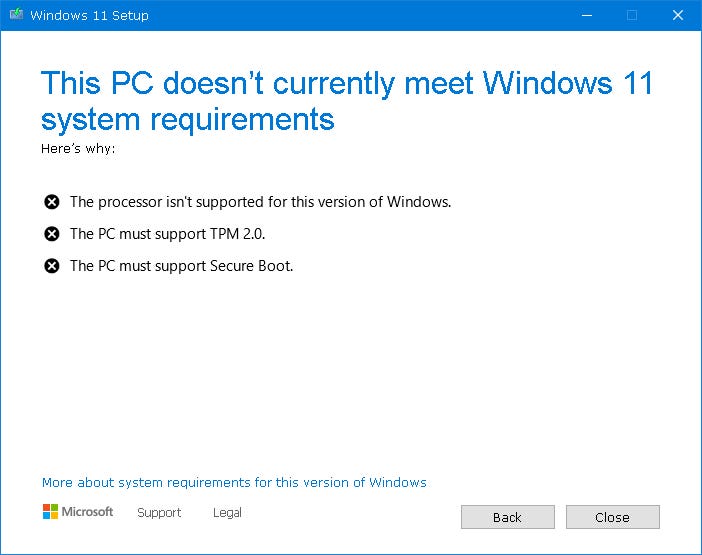The image size is (702, 555).
Task: Click the Microsoft four-color logo
Action: [50, 512]
